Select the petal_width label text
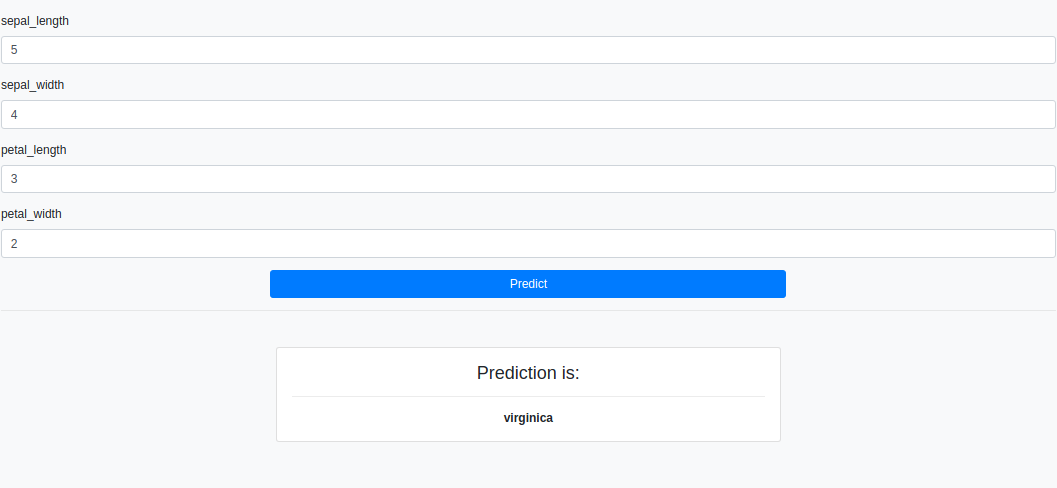This screenshot has height=488, width=1057. [x=32, y=214]
